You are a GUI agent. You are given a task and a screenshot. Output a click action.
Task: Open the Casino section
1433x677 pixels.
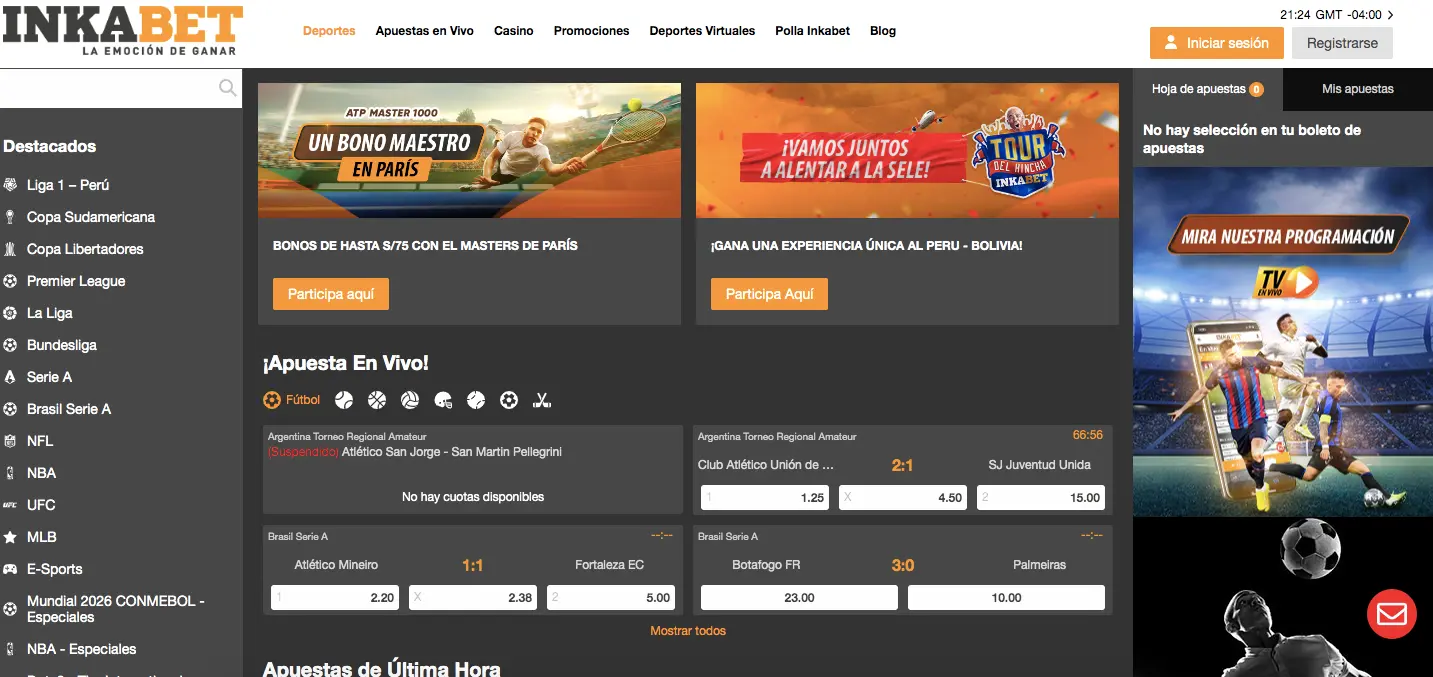click(x=514, y=31)
